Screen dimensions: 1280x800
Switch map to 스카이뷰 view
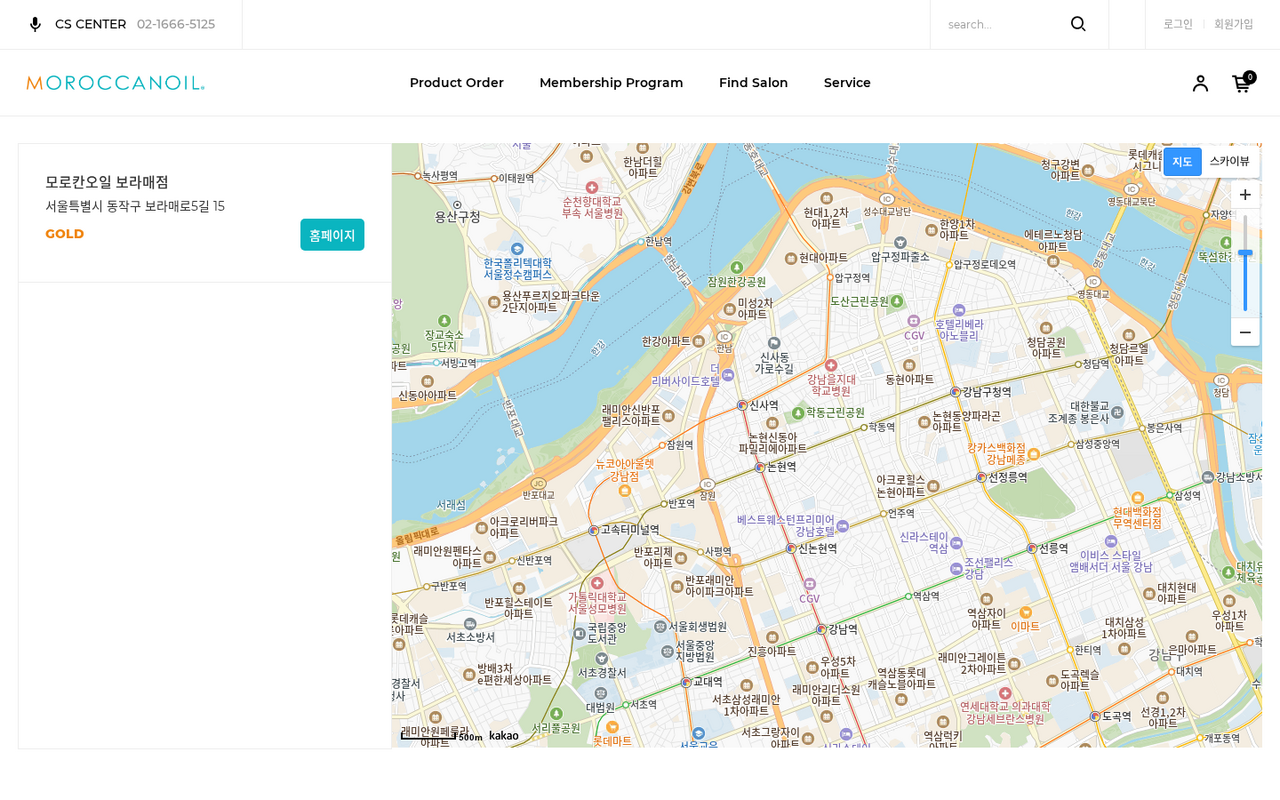click(x=1229, y=162)
